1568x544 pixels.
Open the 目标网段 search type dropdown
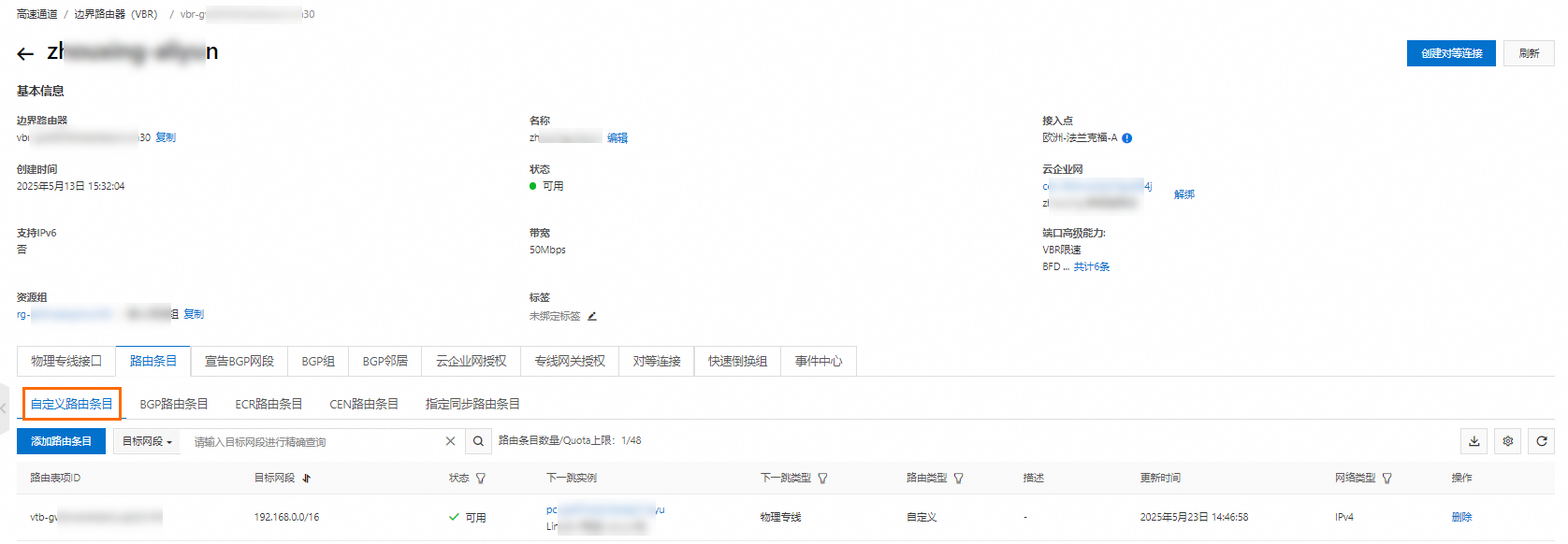point(148,441)
